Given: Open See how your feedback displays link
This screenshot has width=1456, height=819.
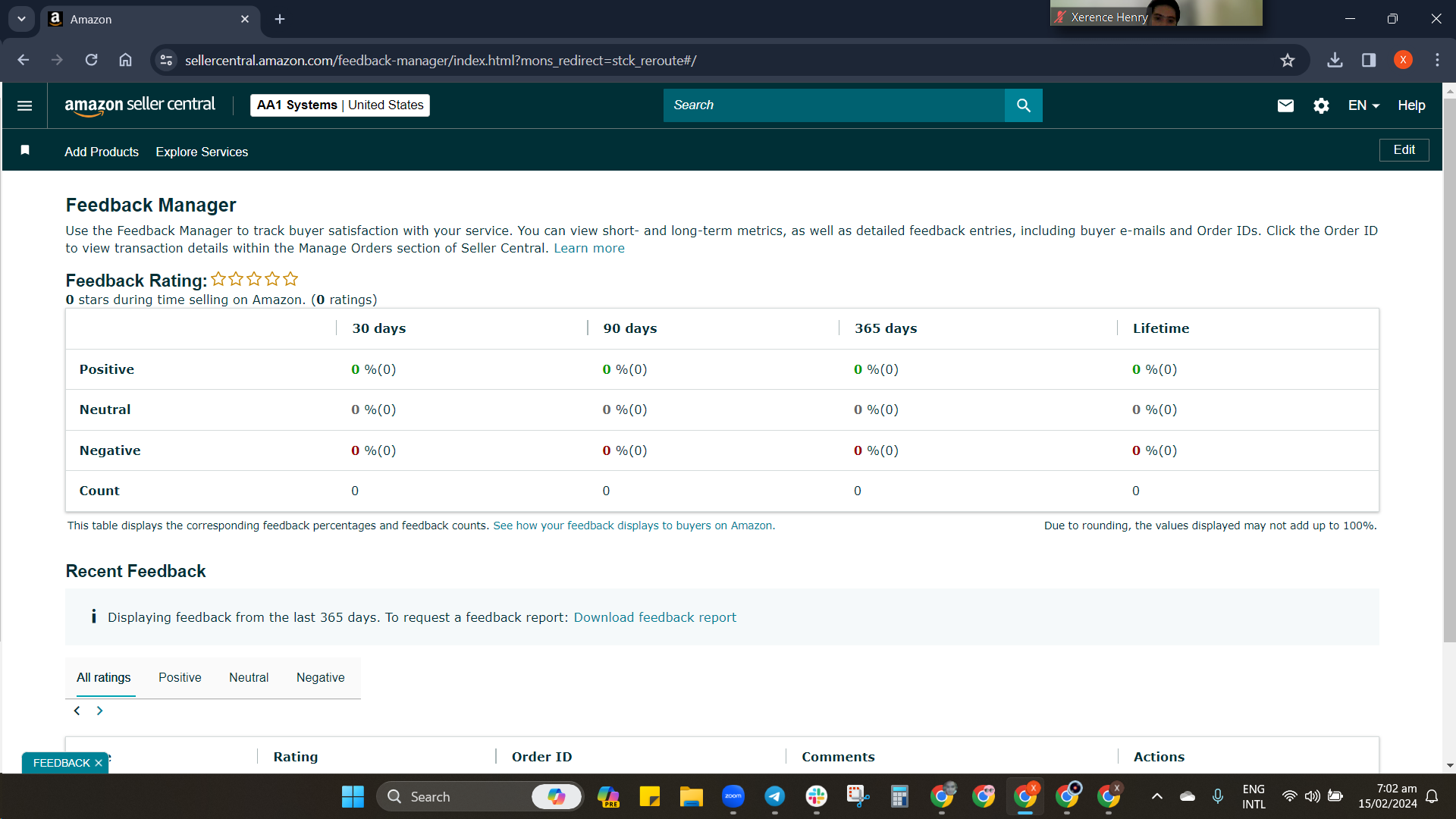Looking at the screenshot, I should [634, 526].
